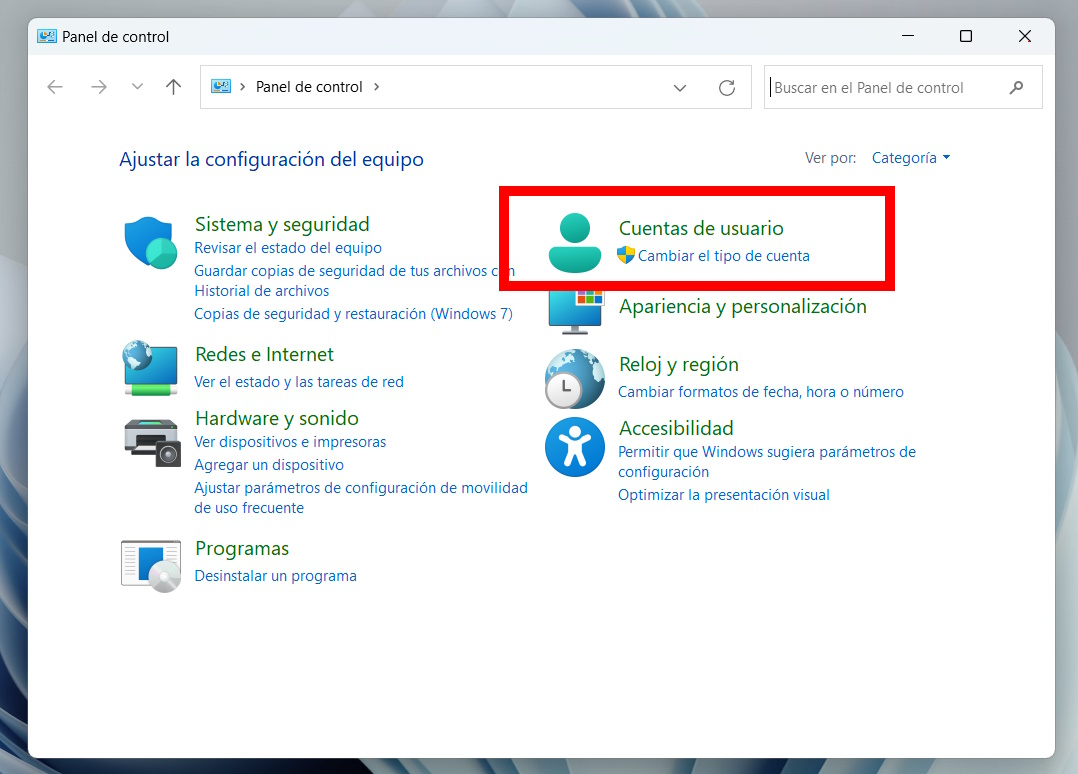The height and width of the screenshot is (774, 1078).
Task: Click the Reloj y región globe clock icon
Action: (x=575, y=379)
